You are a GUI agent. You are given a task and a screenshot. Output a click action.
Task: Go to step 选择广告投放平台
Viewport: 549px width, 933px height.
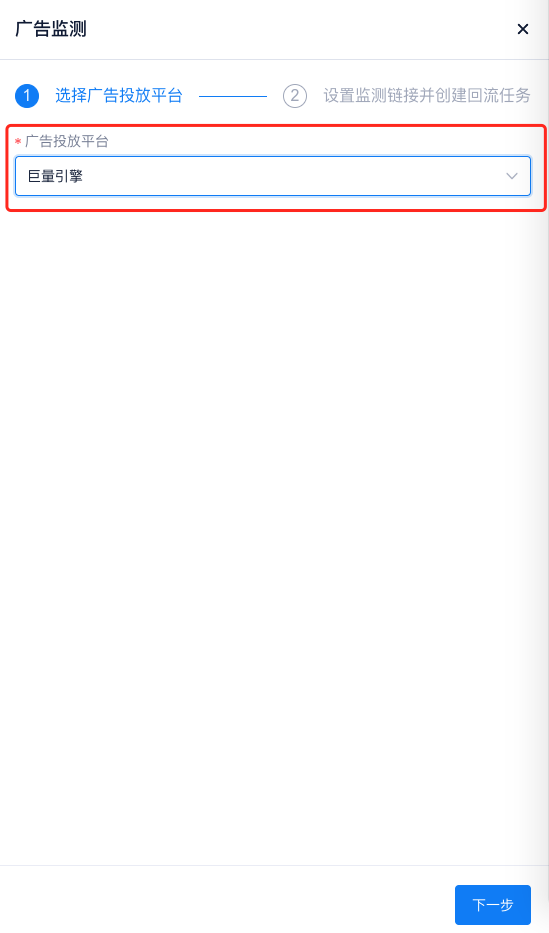tap(119, 95)
